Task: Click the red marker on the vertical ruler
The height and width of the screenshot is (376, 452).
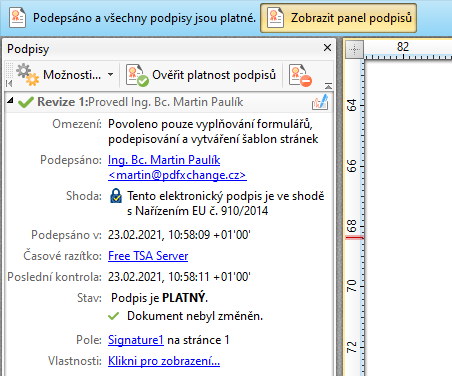Action: [354, 238]
